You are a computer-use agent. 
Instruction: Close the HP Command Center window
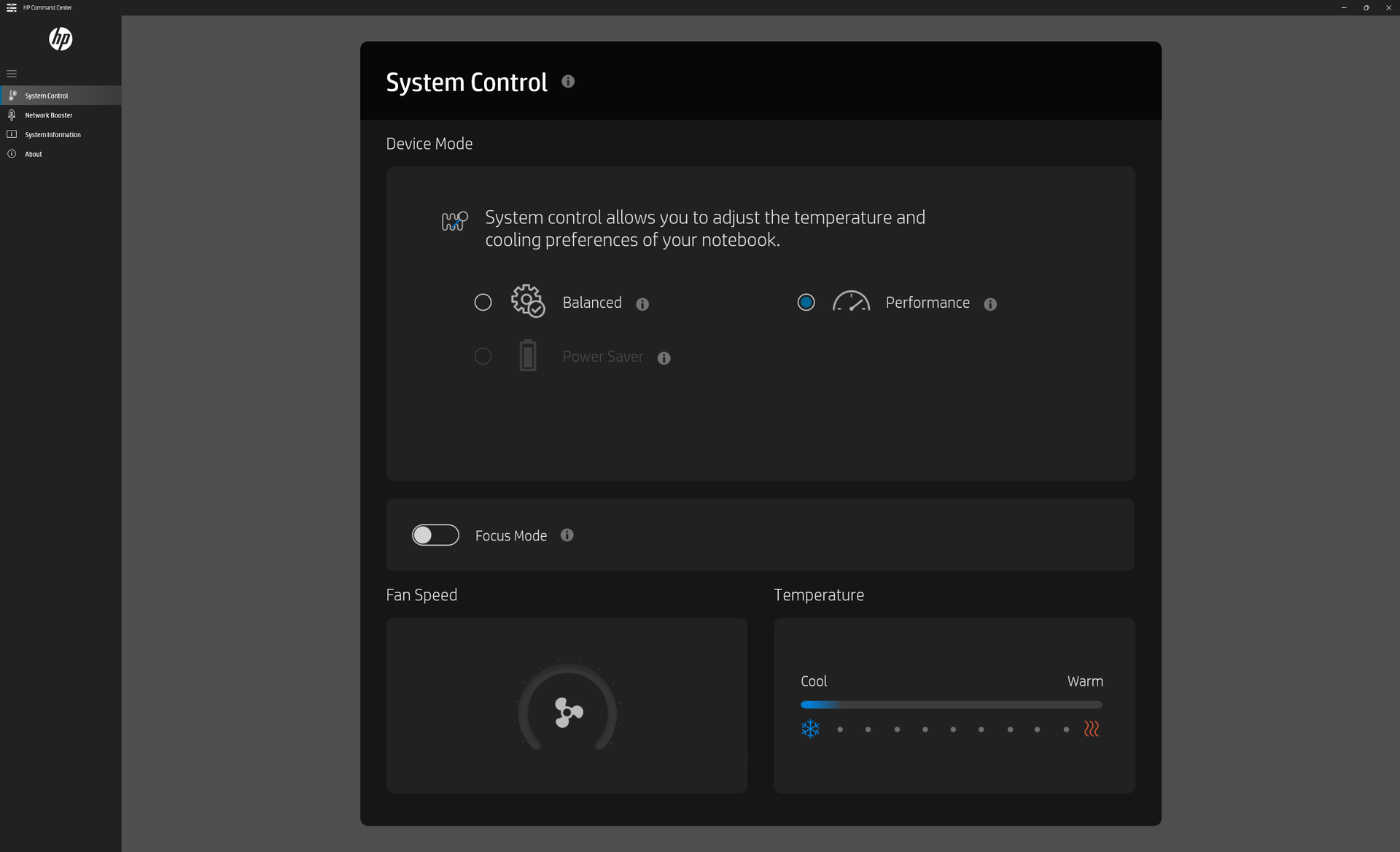tap(1388, 7)
